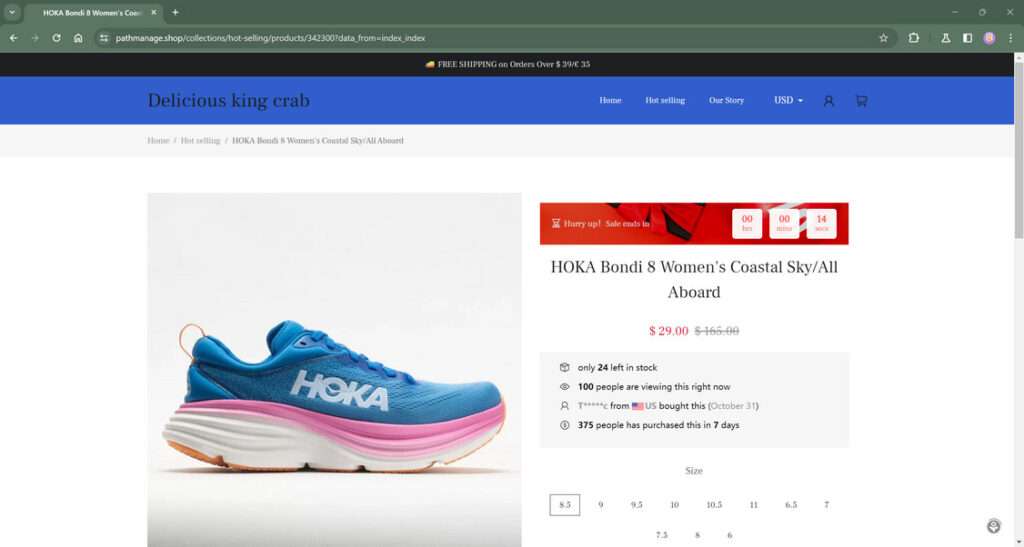This screenshot has height=547, width=1024.
Task: Click the HOKA shoe product image
Action: (334, 369)
